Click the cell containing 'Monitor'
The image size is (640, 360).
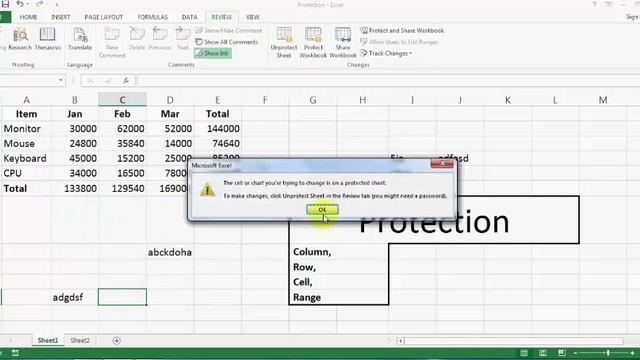tap(27, 129)
